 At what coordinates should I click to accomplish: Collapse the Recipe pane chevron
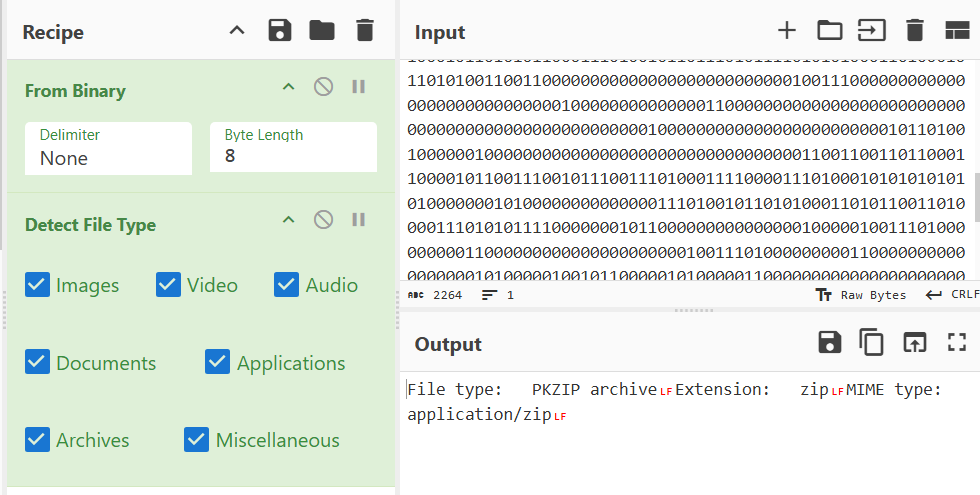pos(237,31)
